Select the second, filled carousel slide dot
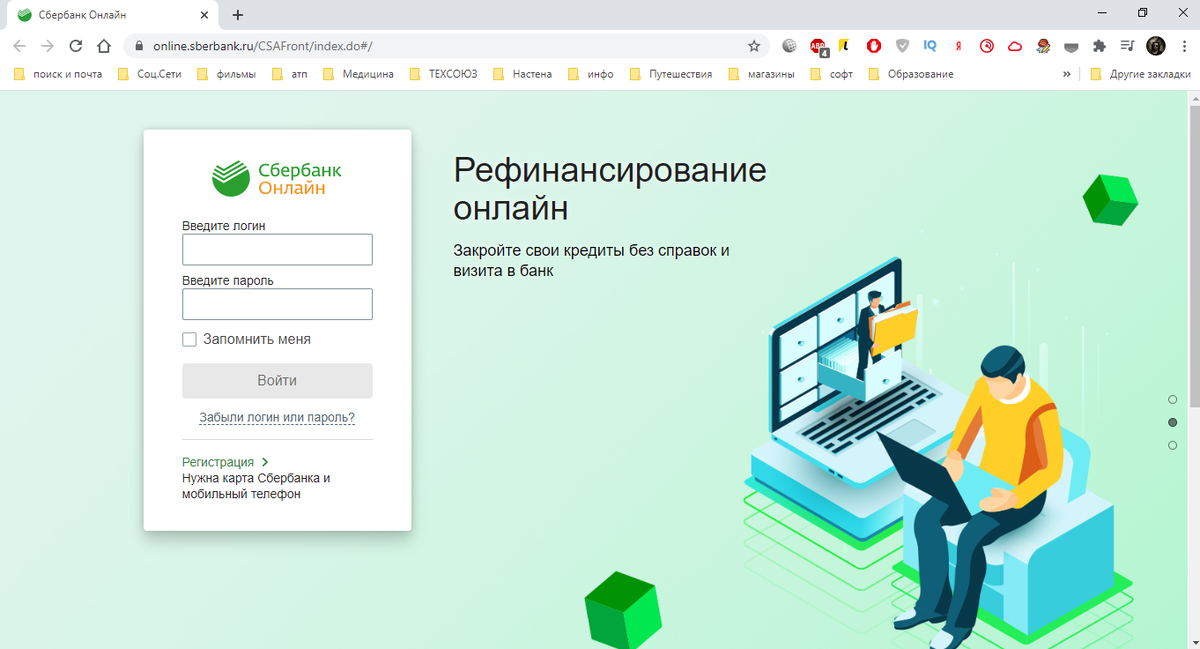The image size is (1200, 649). 1173,423
